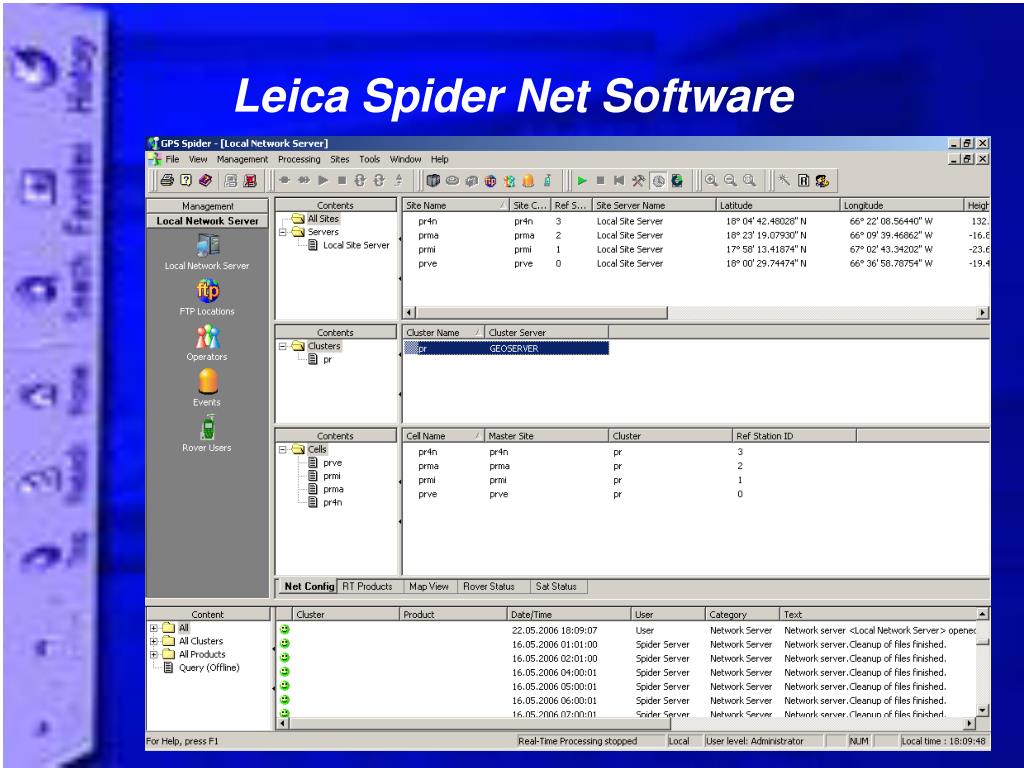Click the Print icon in the toolbar
1024x768 pixels.
coord(167,180)
